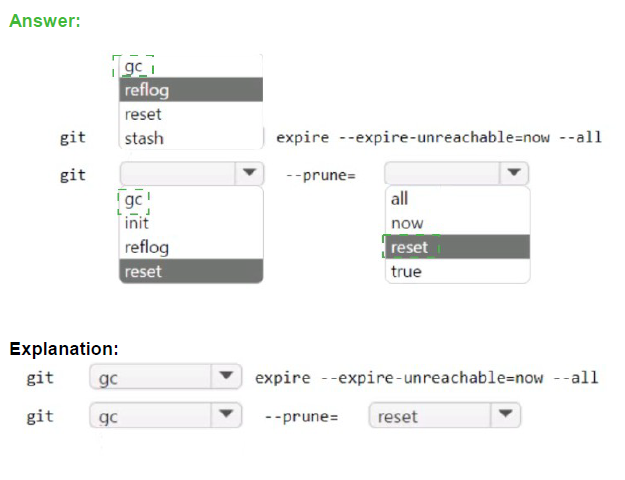
Task: Expand Explanation 'reset' prune dropdown arrow
Action: point(506,416)
